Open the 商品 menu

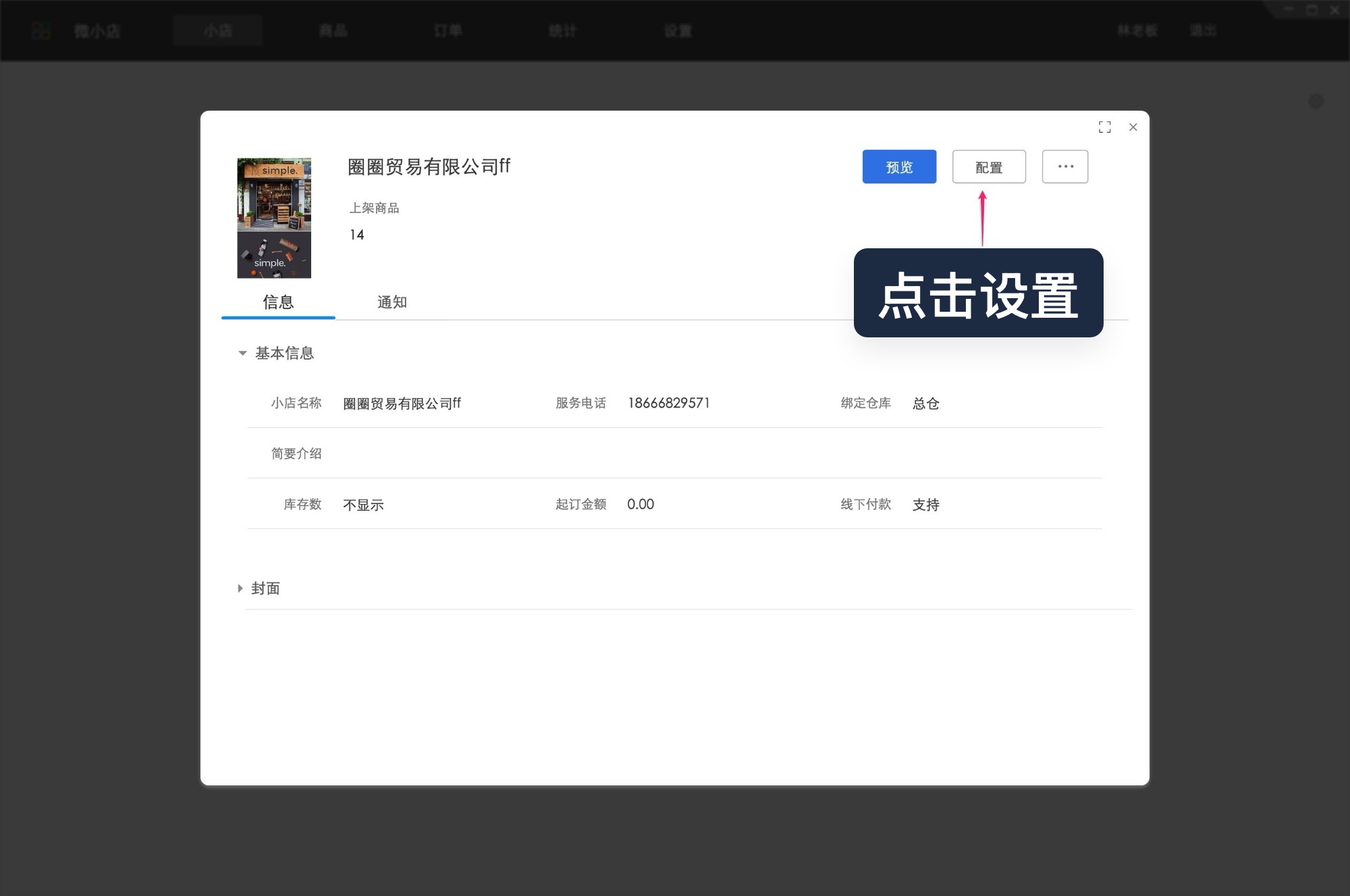point(333,30)
